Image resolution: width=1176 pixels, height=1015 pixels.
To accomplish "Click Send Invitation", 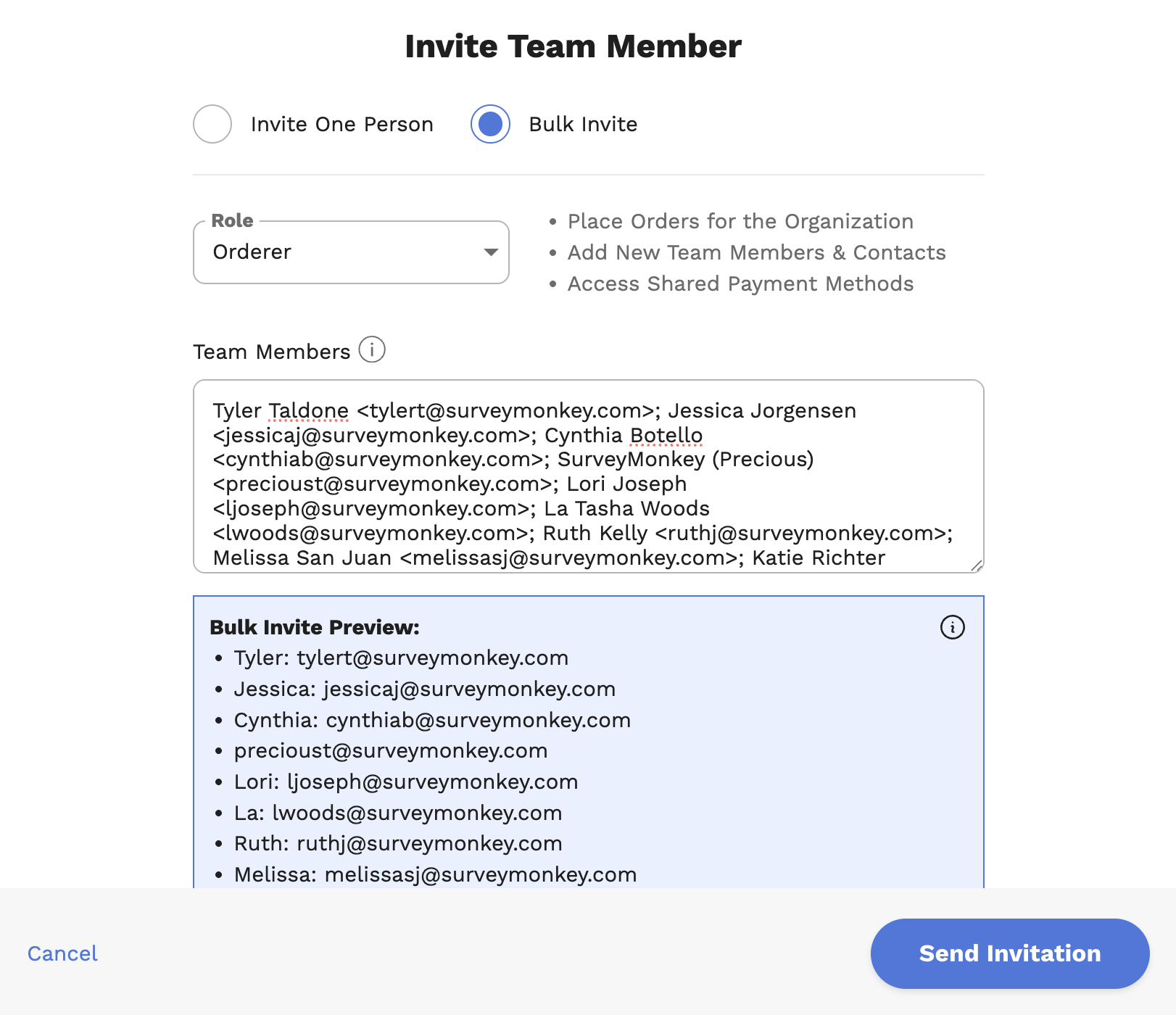I will (x=1009, y=953).
